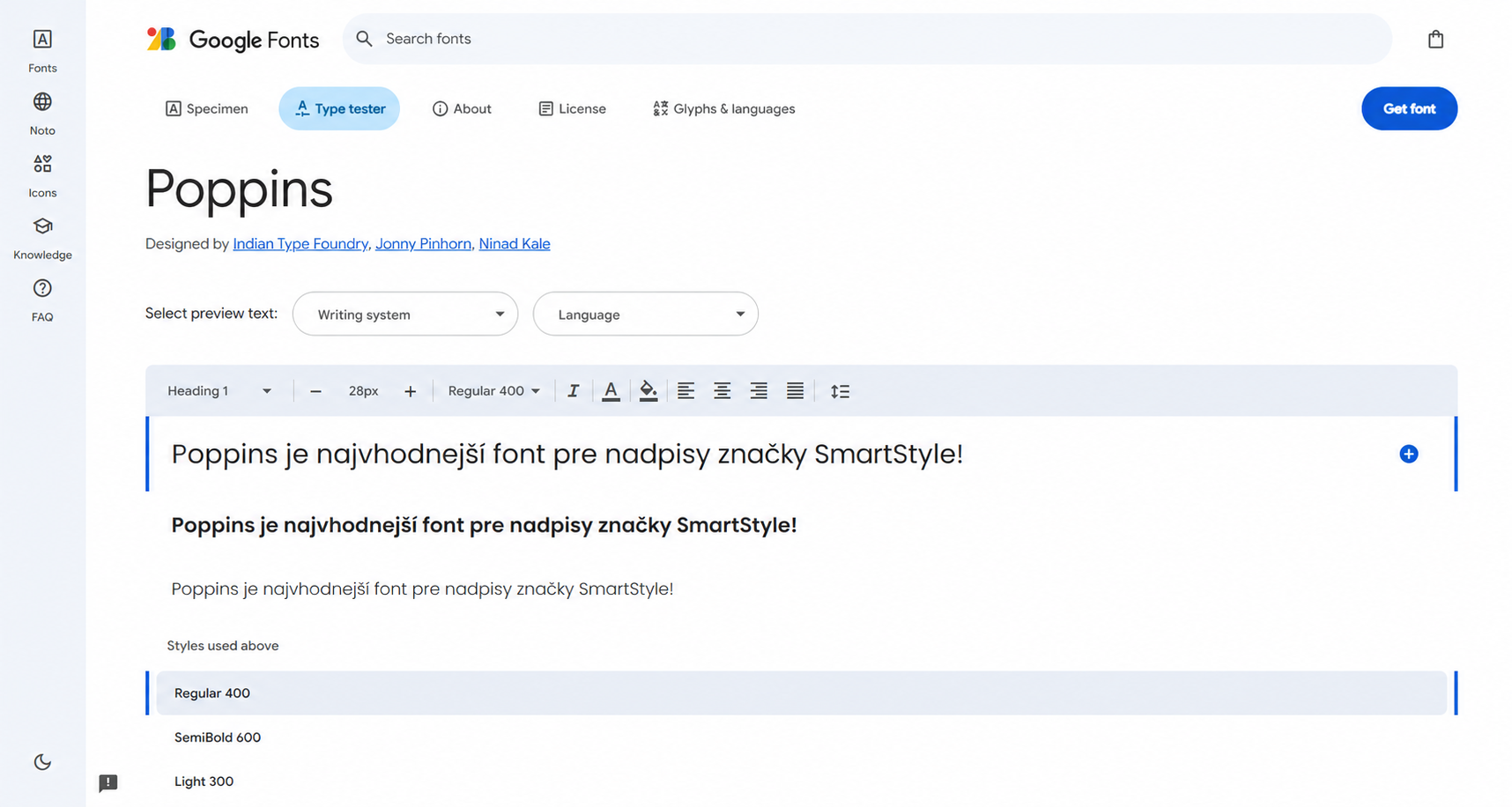
Task: Toggle dark mode with the moon icon
Action: (42, 762)
